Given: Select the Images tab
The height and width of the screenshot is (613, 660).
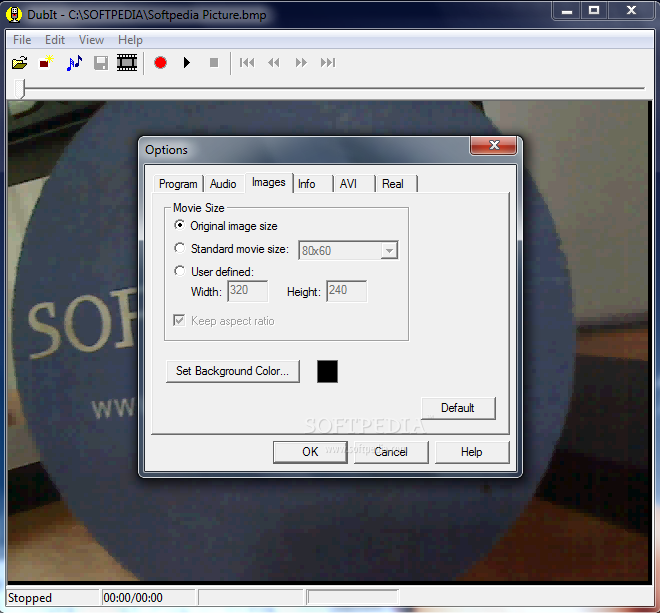Looking at the screenshot, I should click(269, 182).
